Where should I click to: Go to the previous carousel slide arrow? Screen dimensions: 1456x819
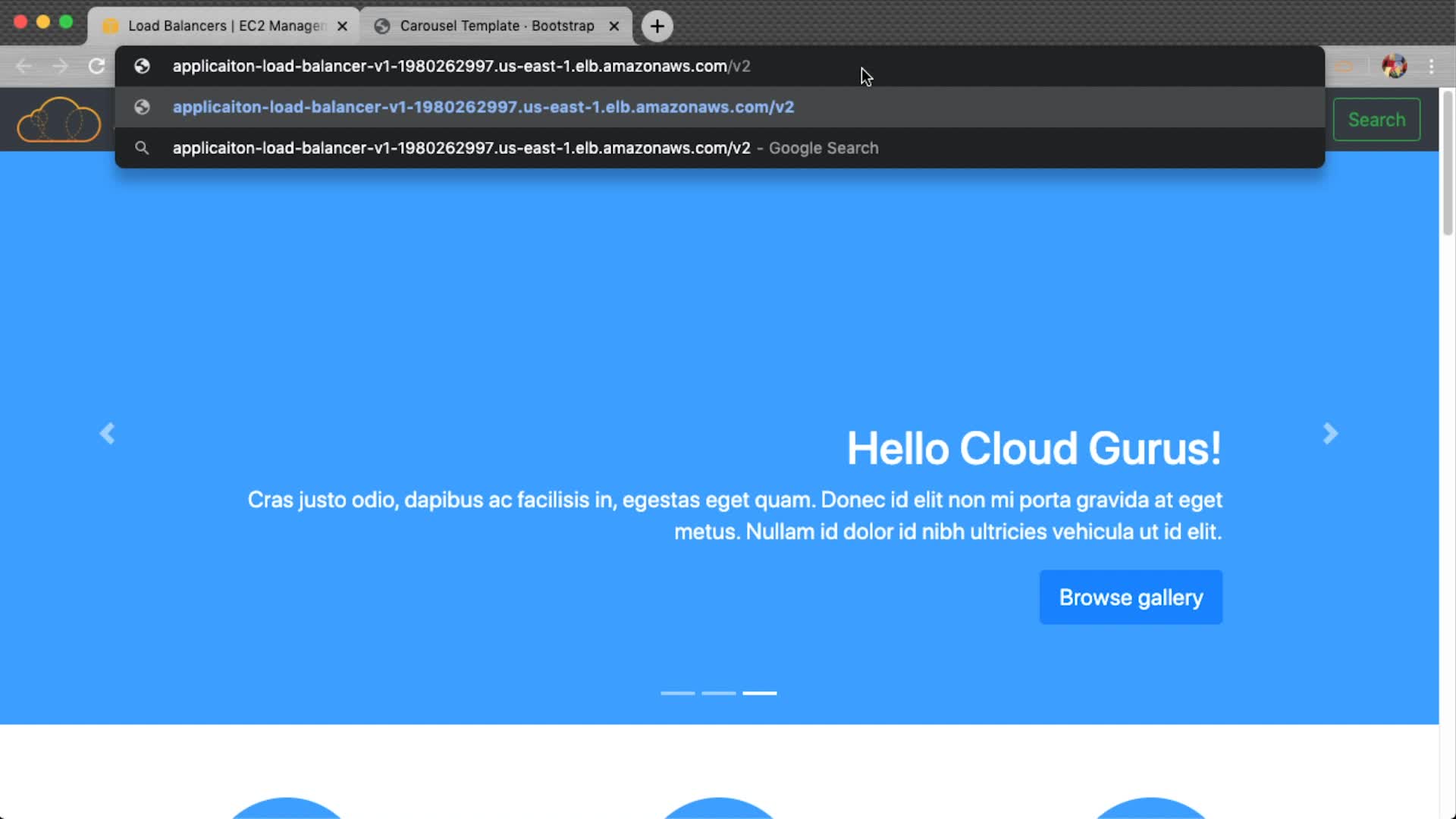[x=107, y=434]
